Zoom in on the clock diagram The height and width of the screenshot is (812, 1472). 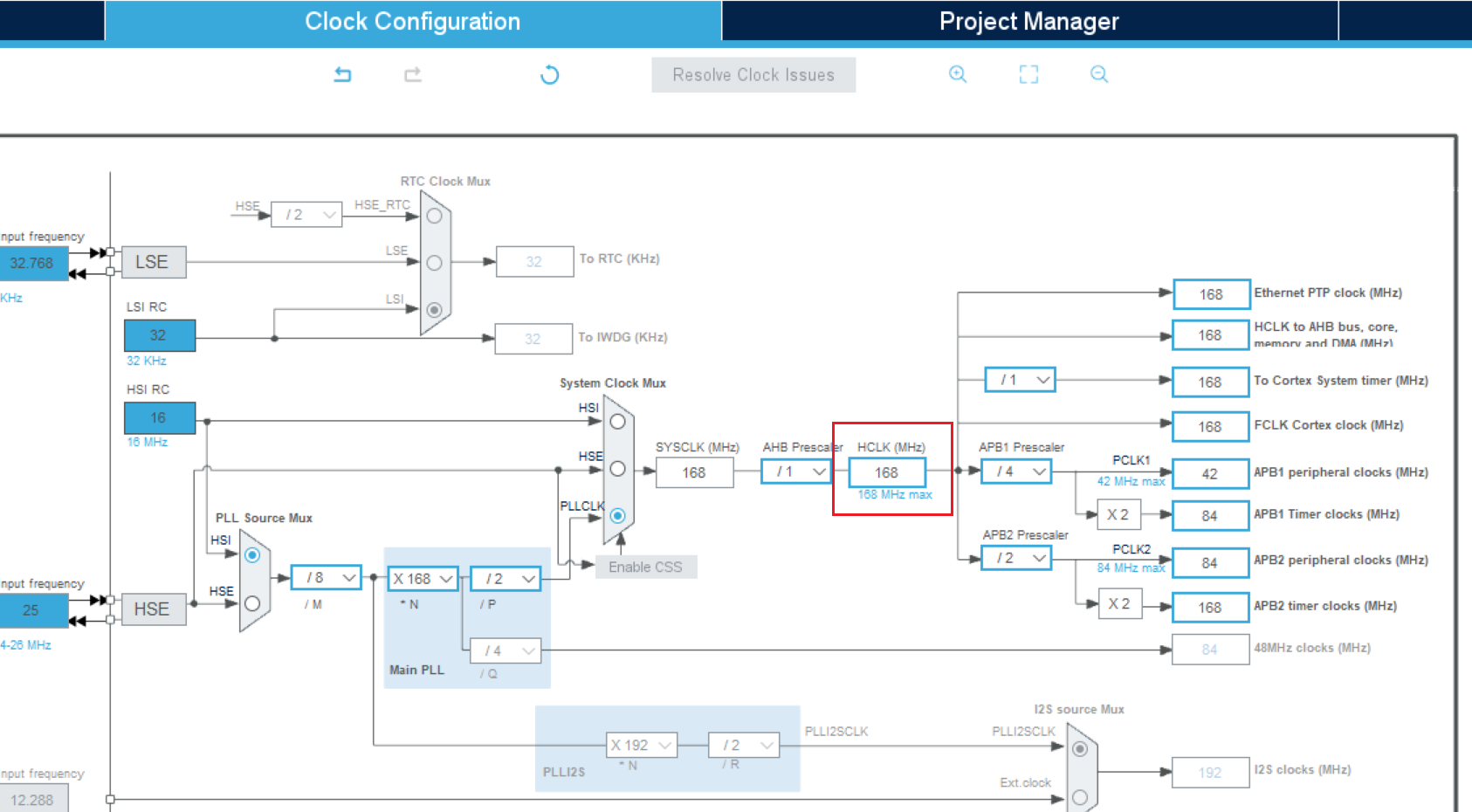958,74
